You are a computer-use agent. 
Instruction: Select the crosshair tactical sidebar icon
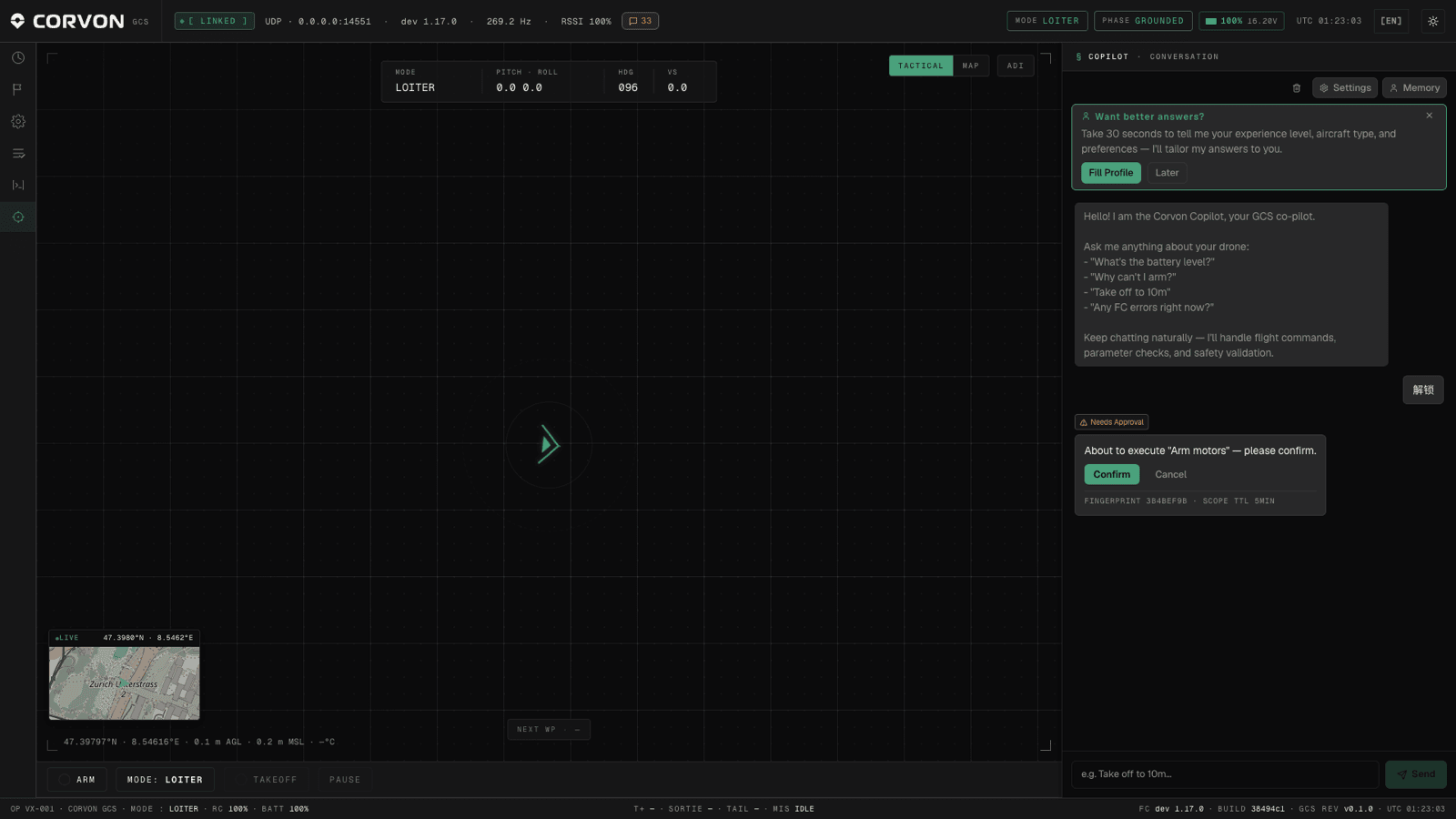(x=18, y=217)
